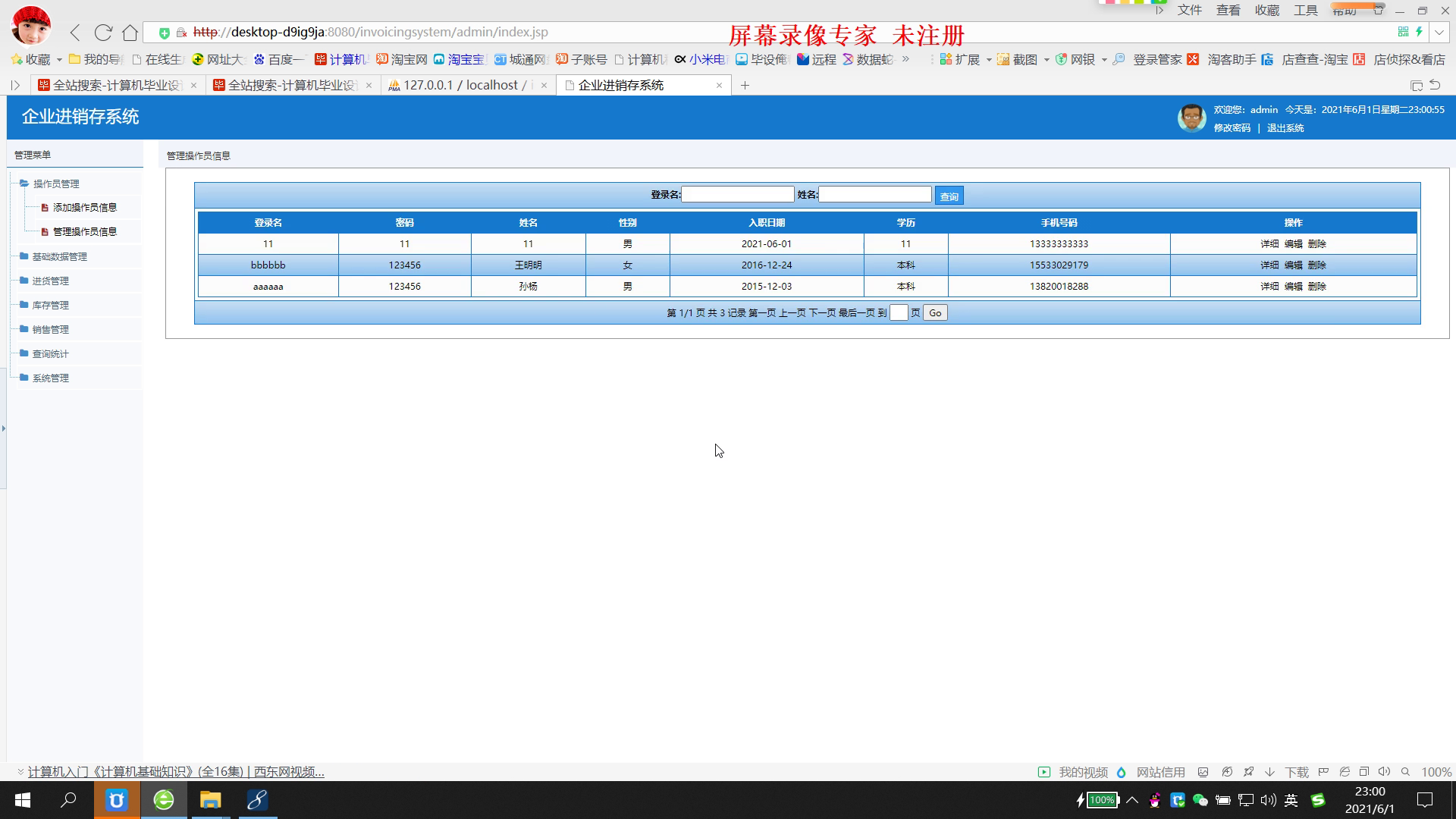Edit user aaaaaa with 编辑
This screenshot has height=819, width=1456.
[x=1293, y=287]
